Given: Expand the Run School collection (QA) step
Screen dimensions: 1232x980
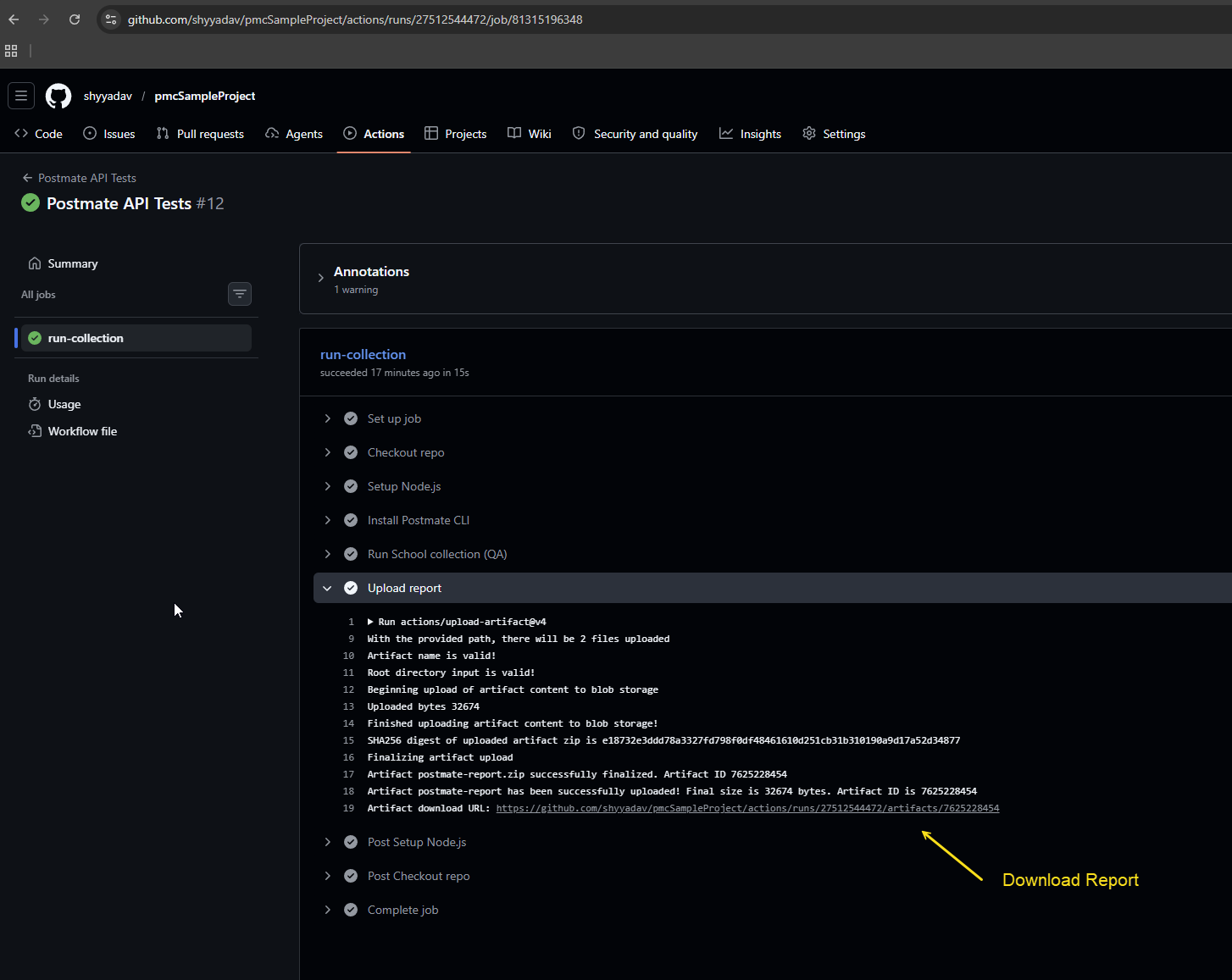Looking at the screenshot, I should coord(327,554).
